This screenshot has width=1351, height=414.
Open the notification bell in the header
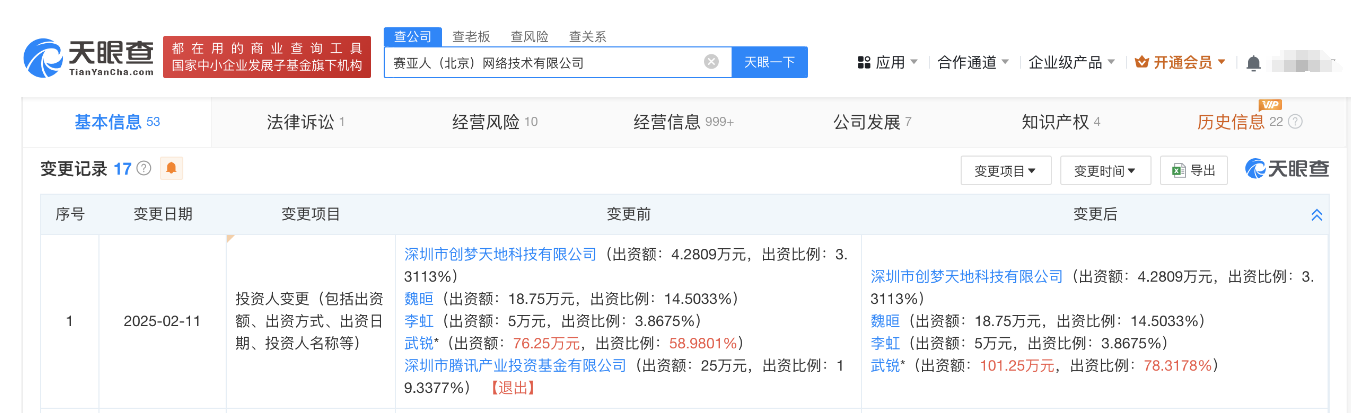(x=1253, y=63)
